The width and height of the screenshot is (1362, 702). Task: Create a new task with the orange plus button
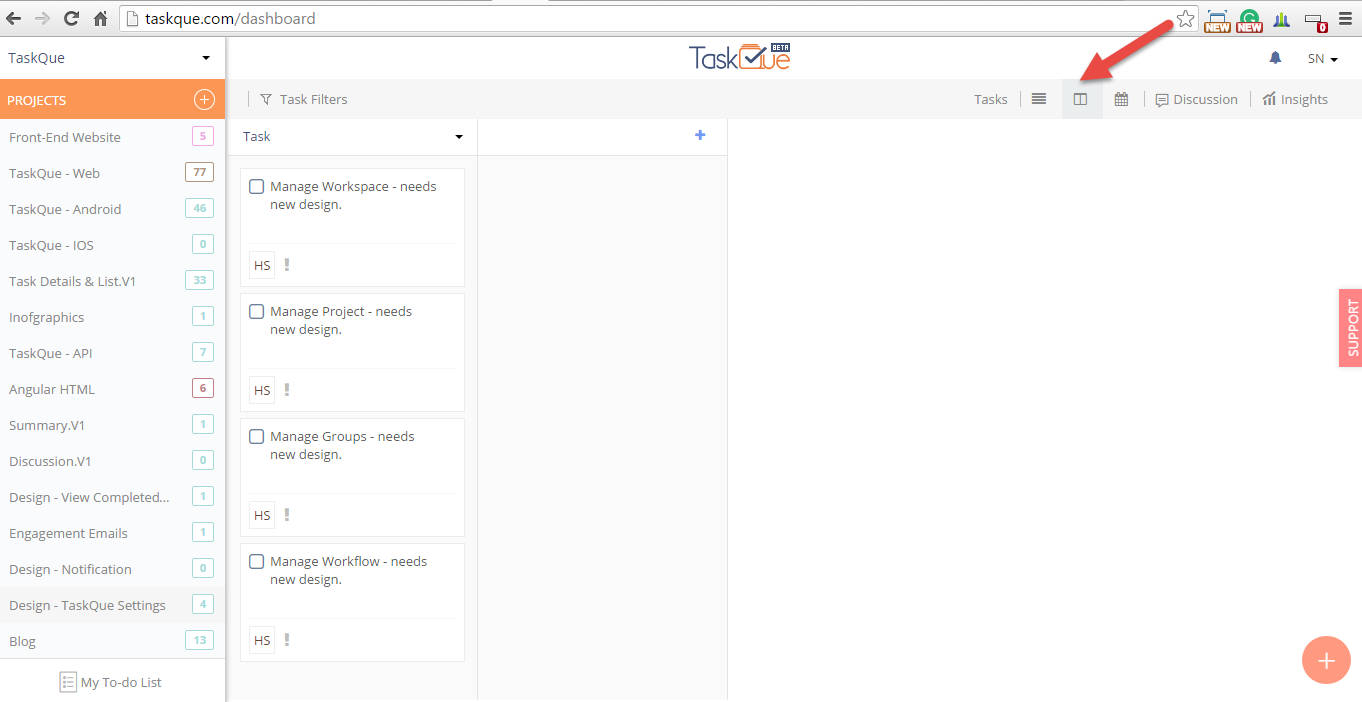(1326, 660)
